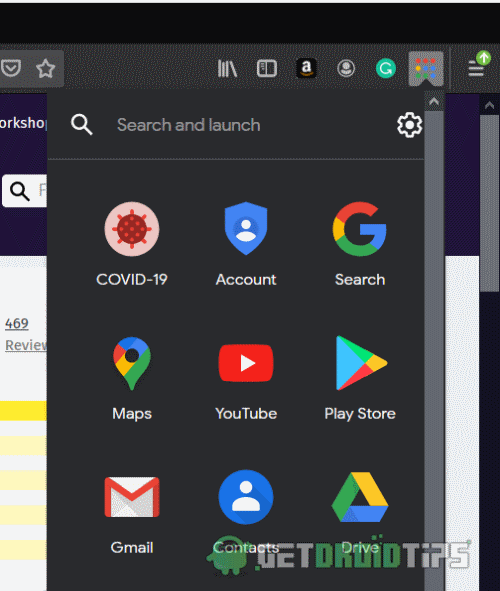Launch Google Search shortcut
The width and height of the screenshot is (500, 591).
click(x=360, y=244)
